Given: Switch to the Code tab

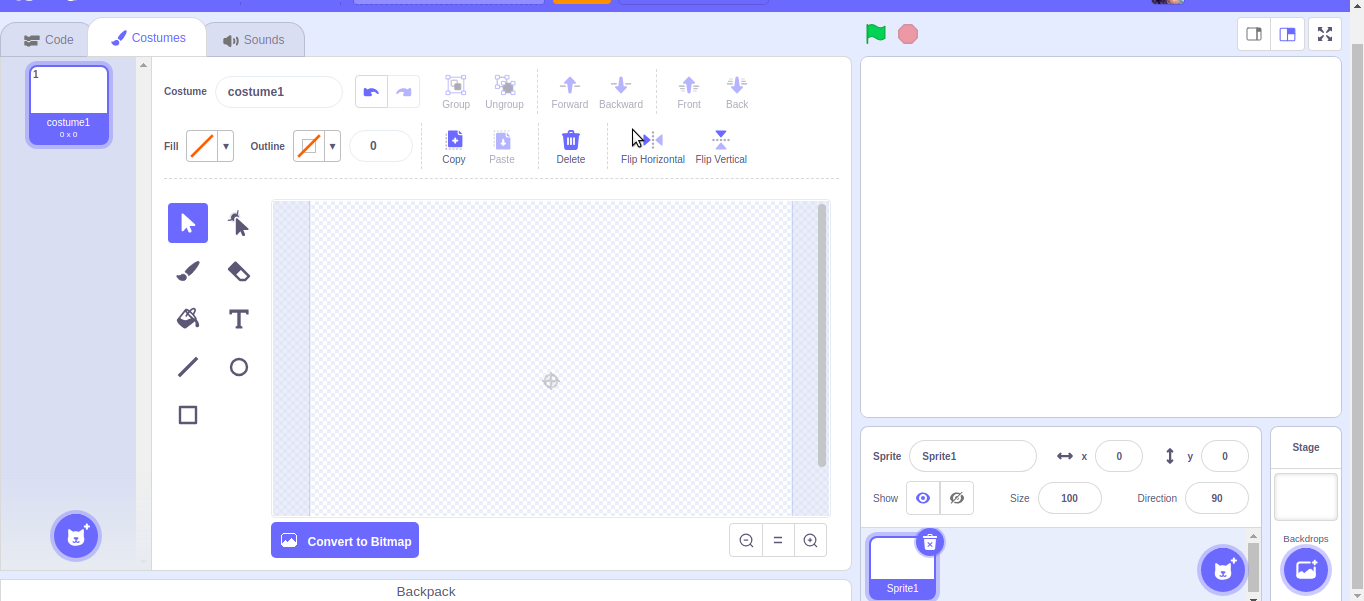Looking at the screenshot, I should [x=46, y=39].
